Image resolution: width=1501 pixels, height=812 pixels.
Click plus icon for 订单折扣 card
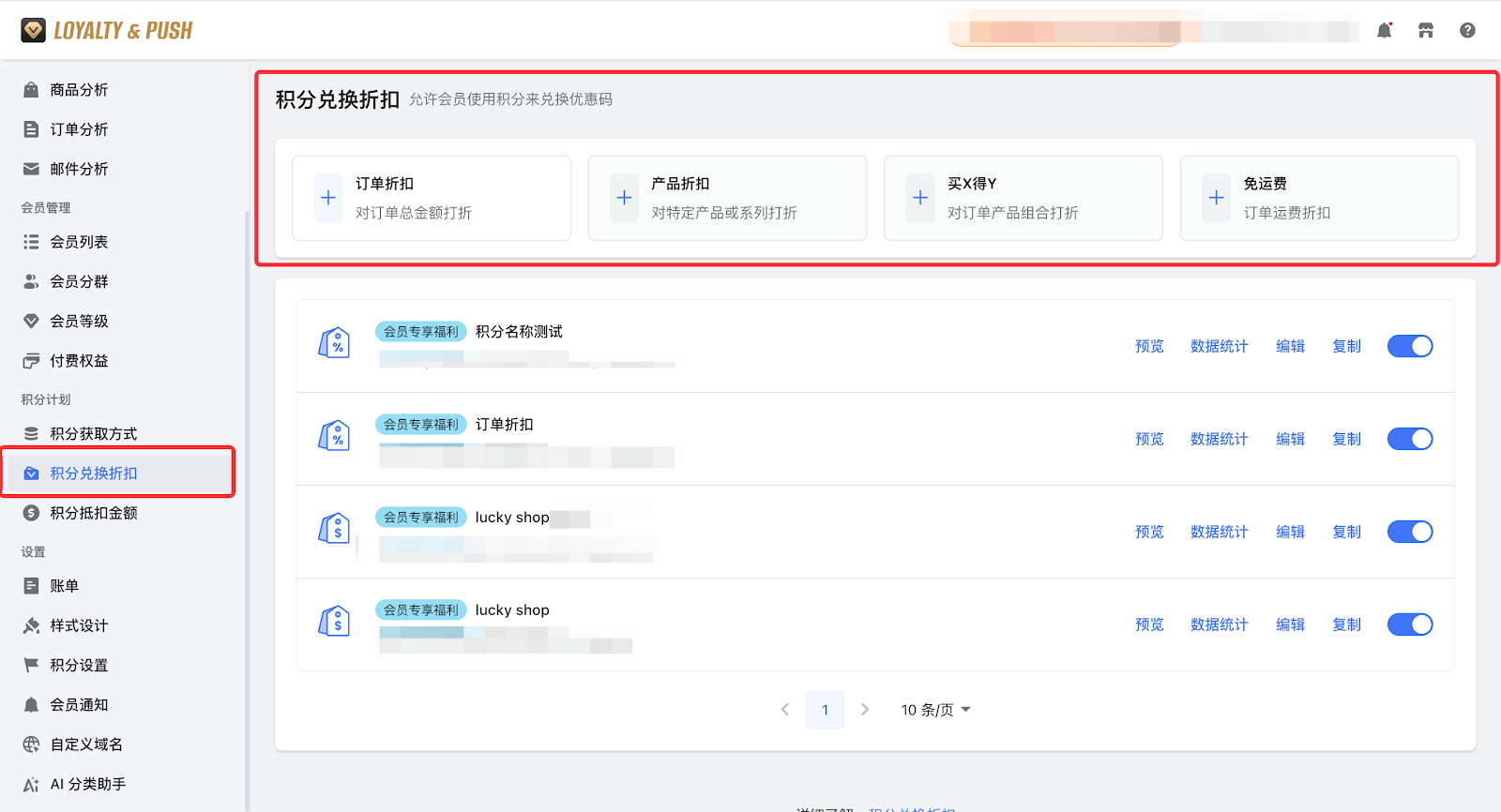pos(328,198)
